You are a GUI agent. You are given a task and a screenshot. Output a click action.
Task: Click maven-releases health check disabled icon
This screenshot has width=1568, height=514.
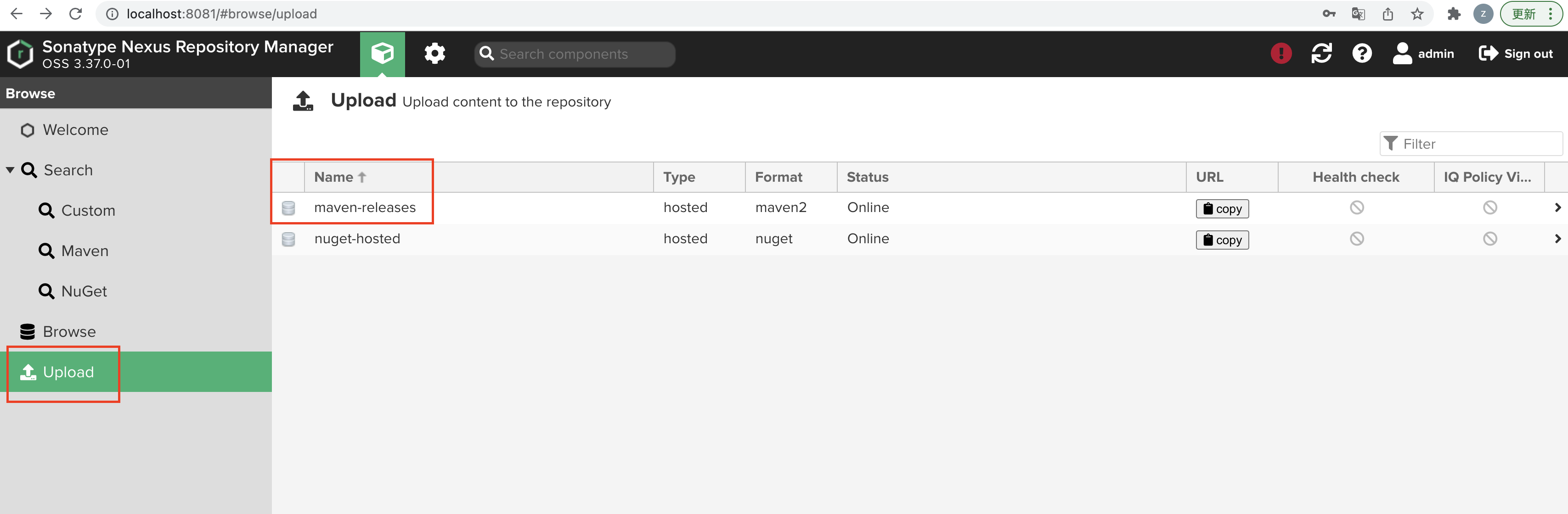[x=1357, y=208]
